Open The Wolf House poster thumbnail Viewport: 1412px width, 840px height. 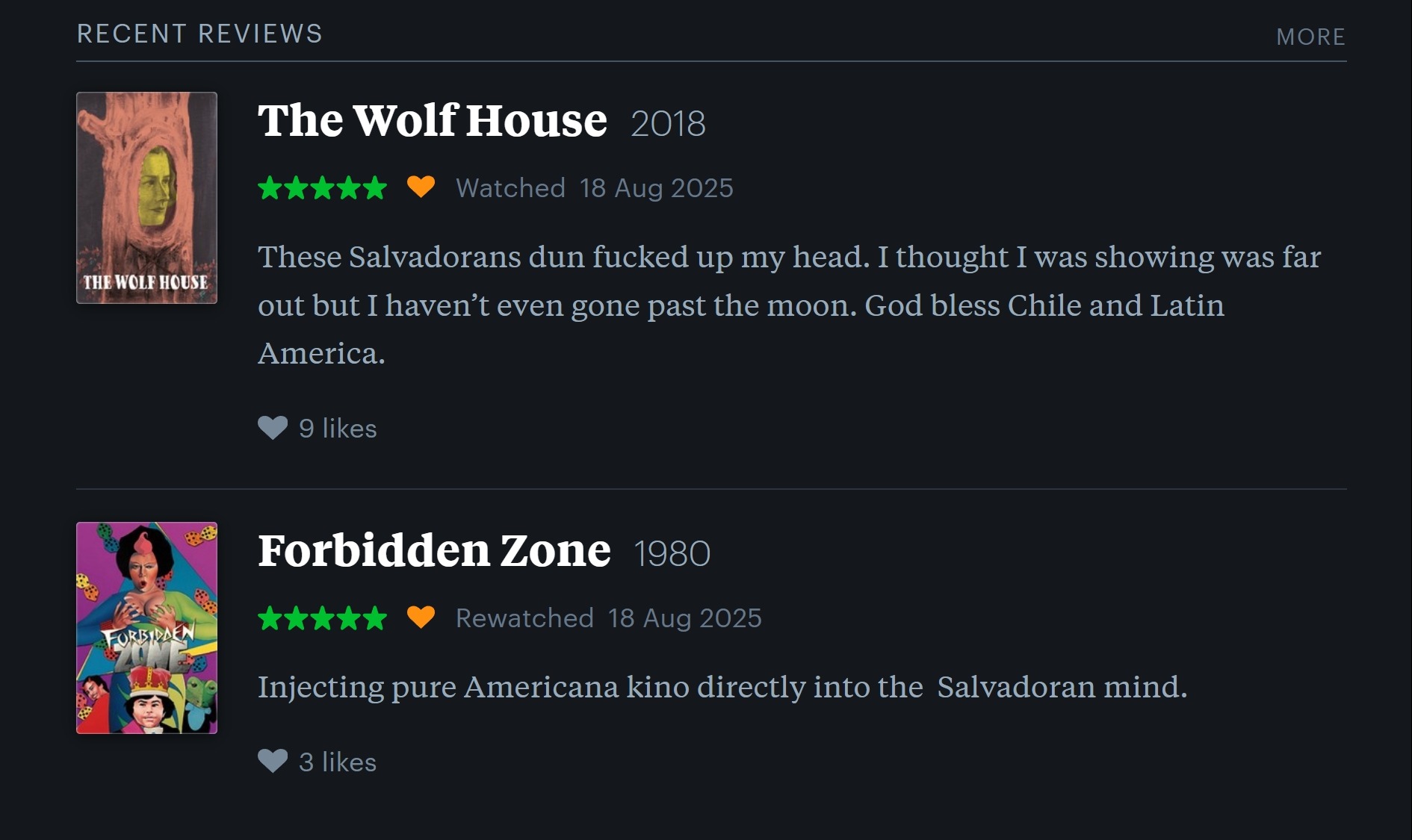click(147, 198)
